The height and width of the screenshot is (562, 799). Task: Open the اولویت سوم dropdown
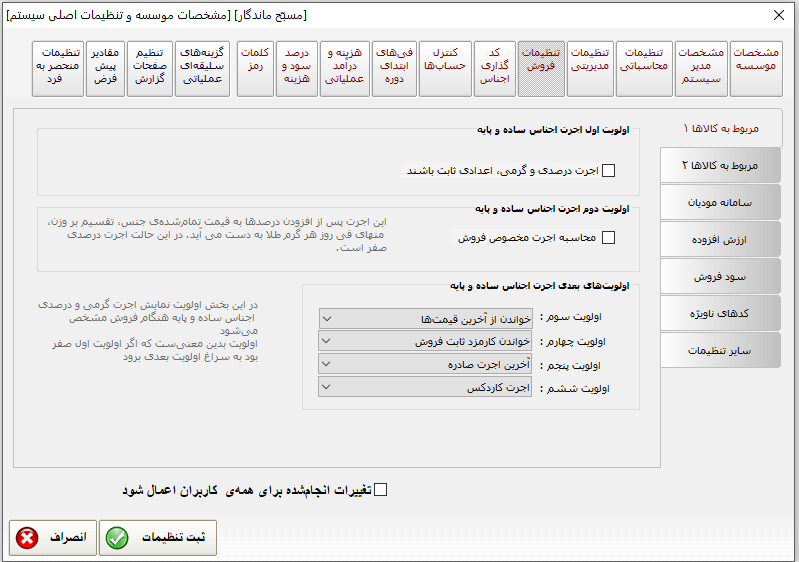(328, 318)
